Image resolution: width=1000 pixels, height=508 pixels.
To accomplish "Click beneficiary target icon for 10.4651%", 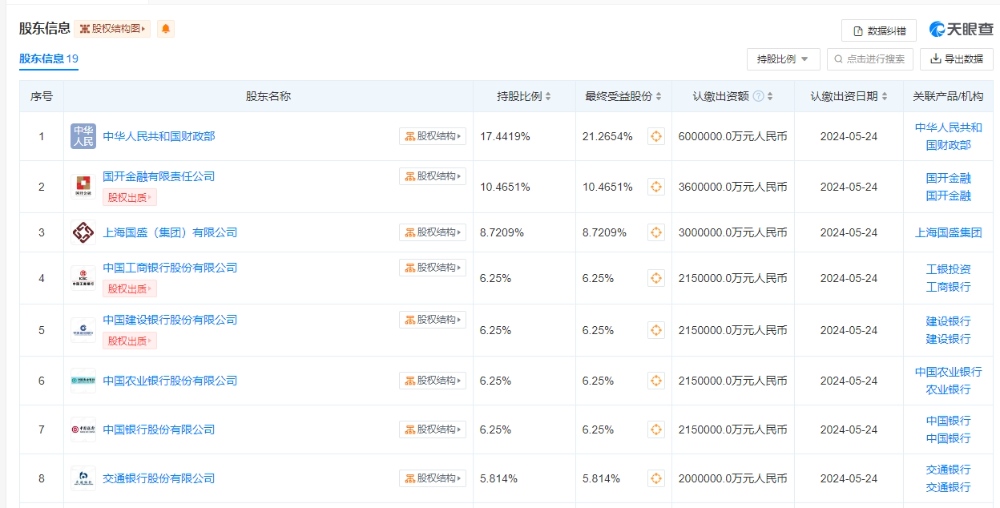I will point(656,187).
